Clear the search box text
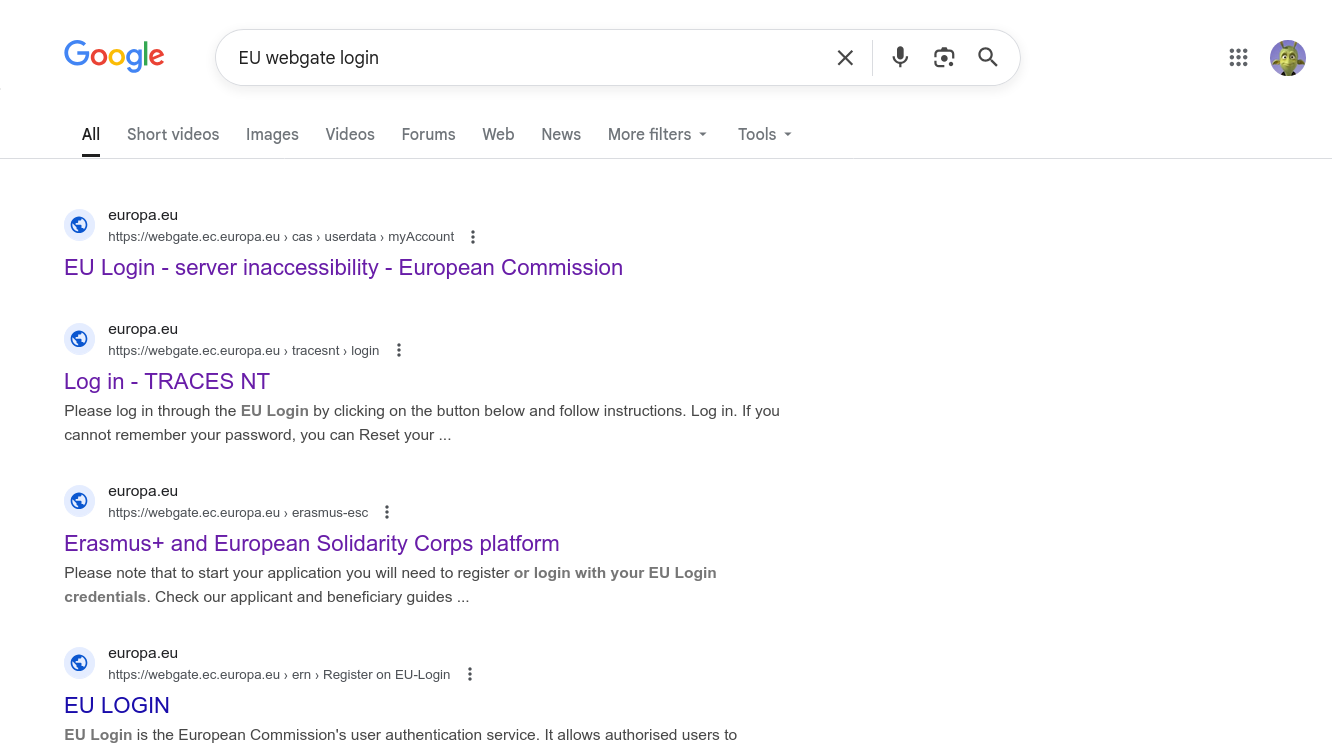 tap(845, 58)
